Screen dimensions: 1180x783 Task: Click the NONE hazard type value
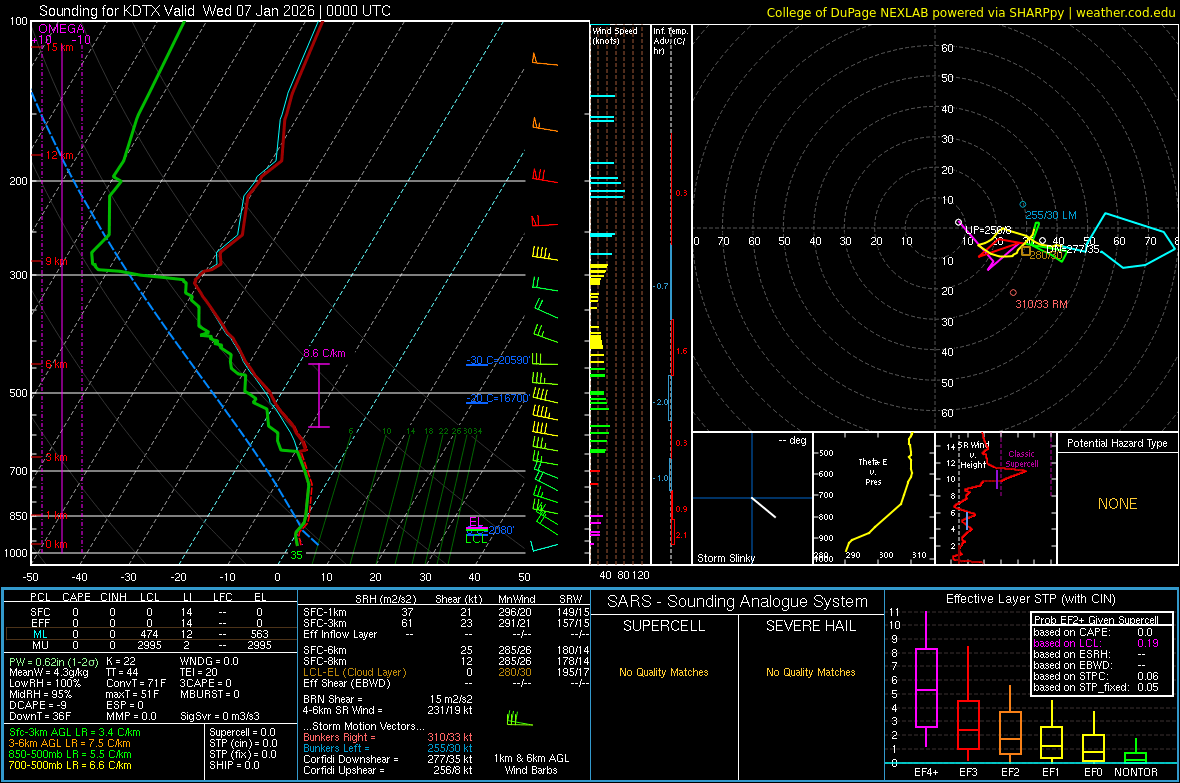(x=1117, y=504)
